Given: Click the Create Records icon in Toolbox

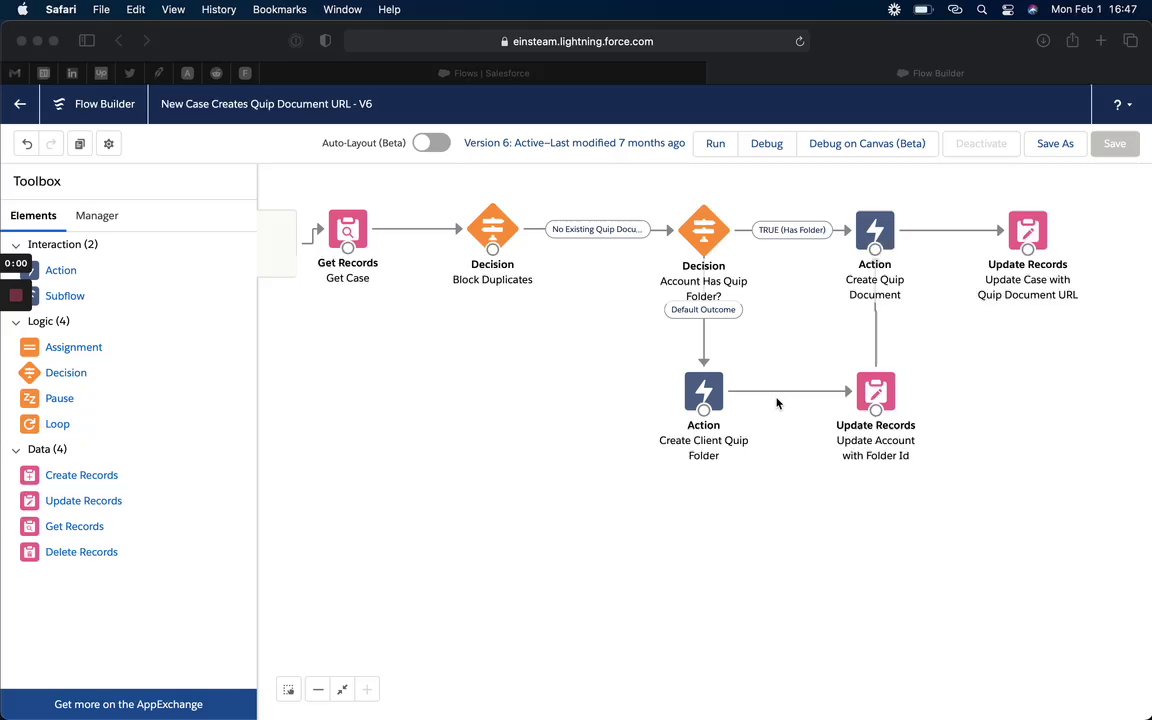Looking at the screenshot, I should pyautogui.click(x=29, y=475).
